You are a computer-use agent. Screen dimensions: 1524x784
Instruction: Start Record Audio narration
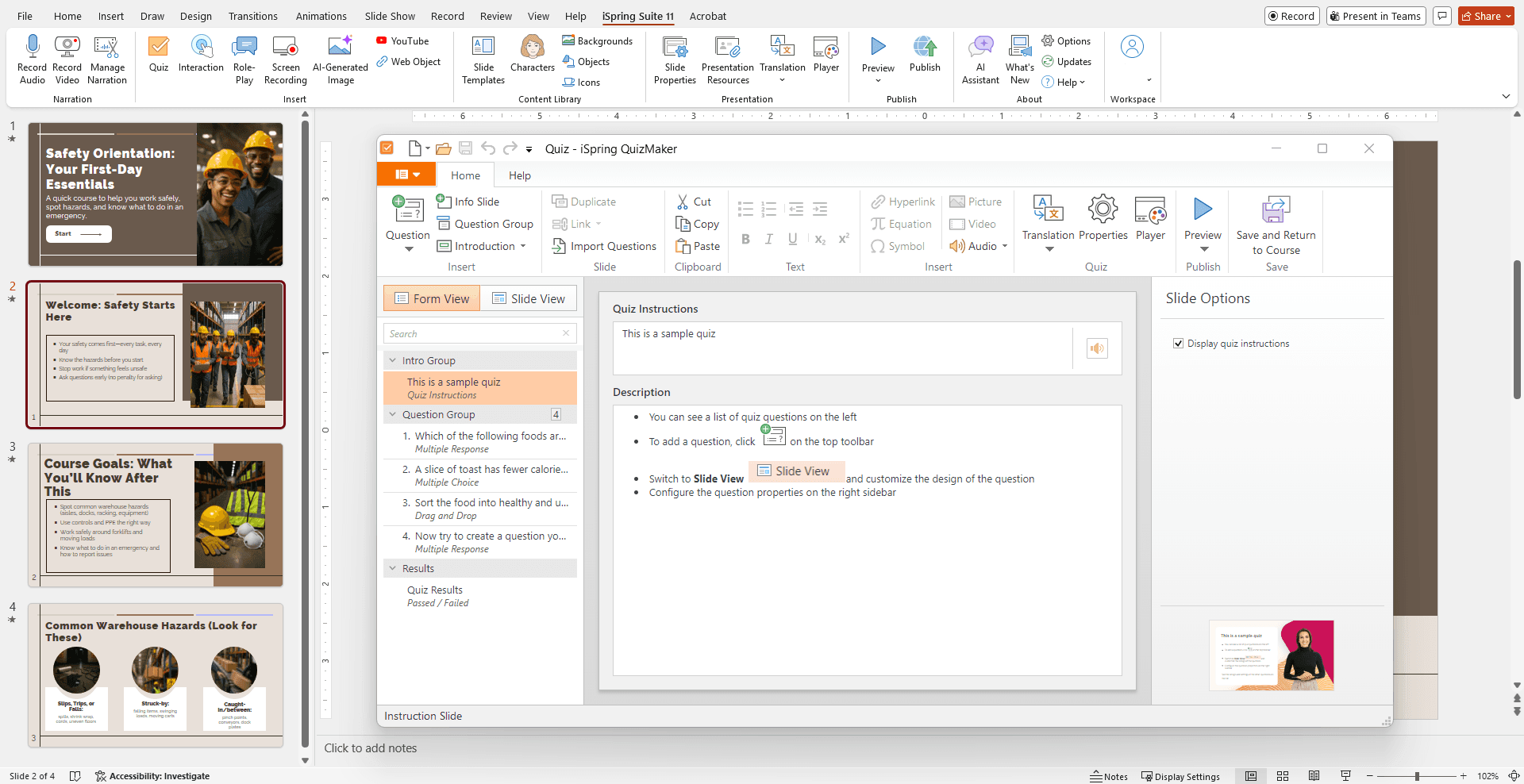pos(32,56)
